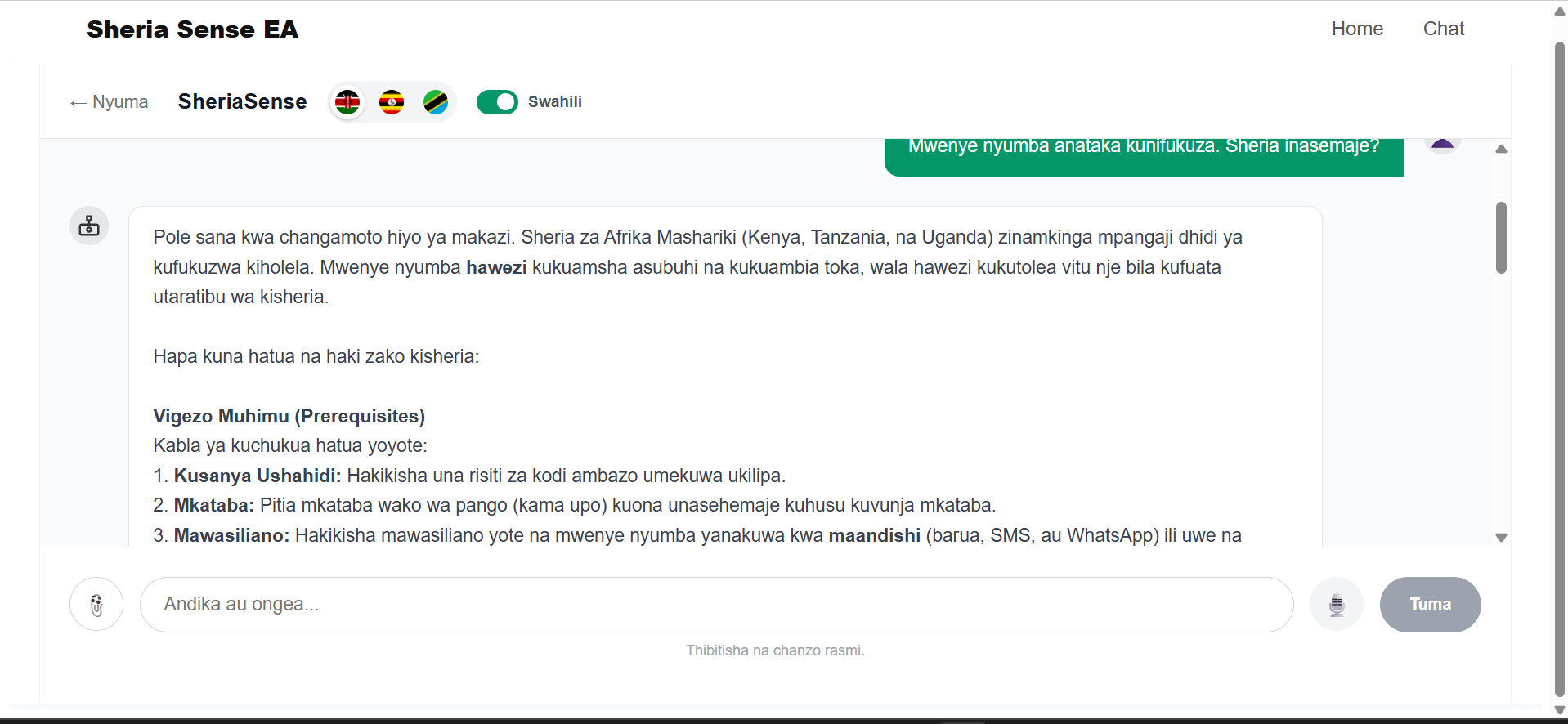This screenshot has width=1568, height=724.
Task: Focus the 'Andika au ongea...' message field
Action: coord(717,605)
